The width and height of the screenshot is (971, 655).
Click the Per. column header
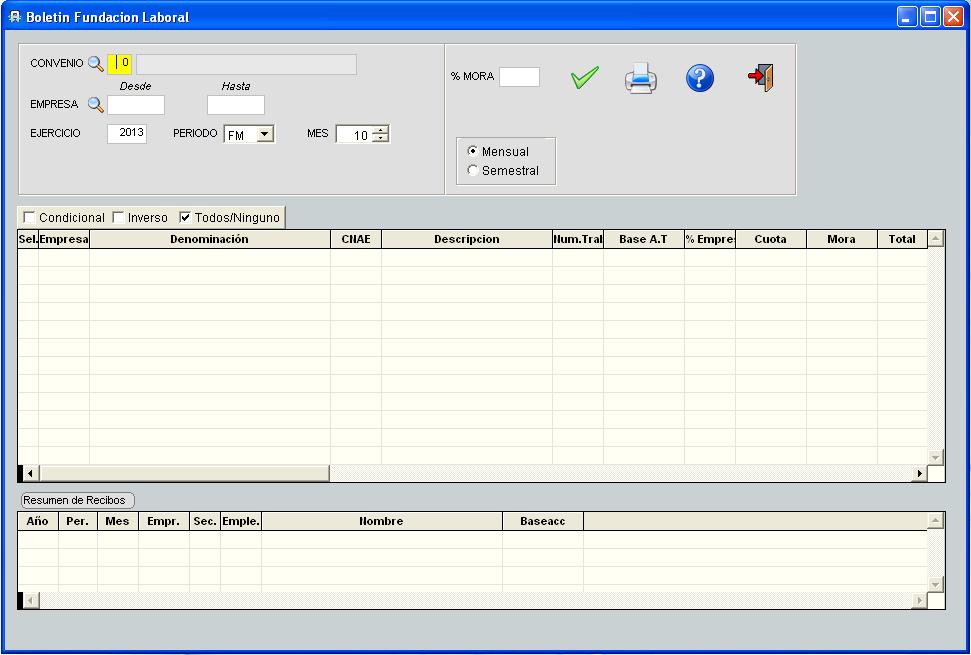77,521
